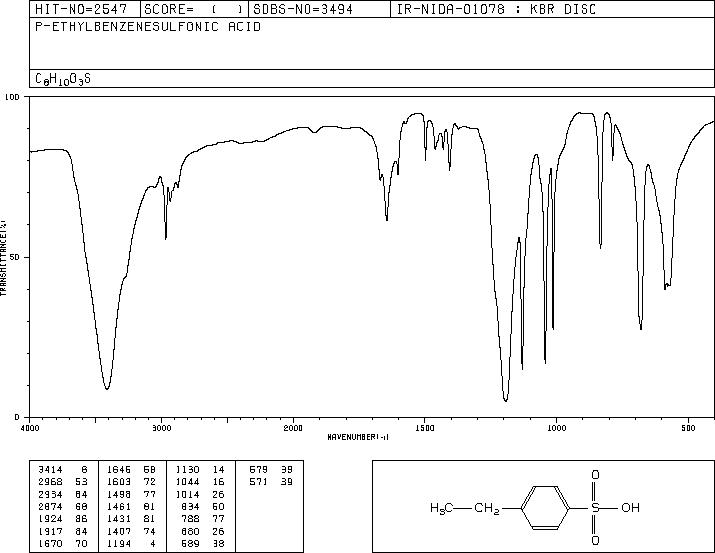Click the 1000 x-axis tick label

coord(556,428)
